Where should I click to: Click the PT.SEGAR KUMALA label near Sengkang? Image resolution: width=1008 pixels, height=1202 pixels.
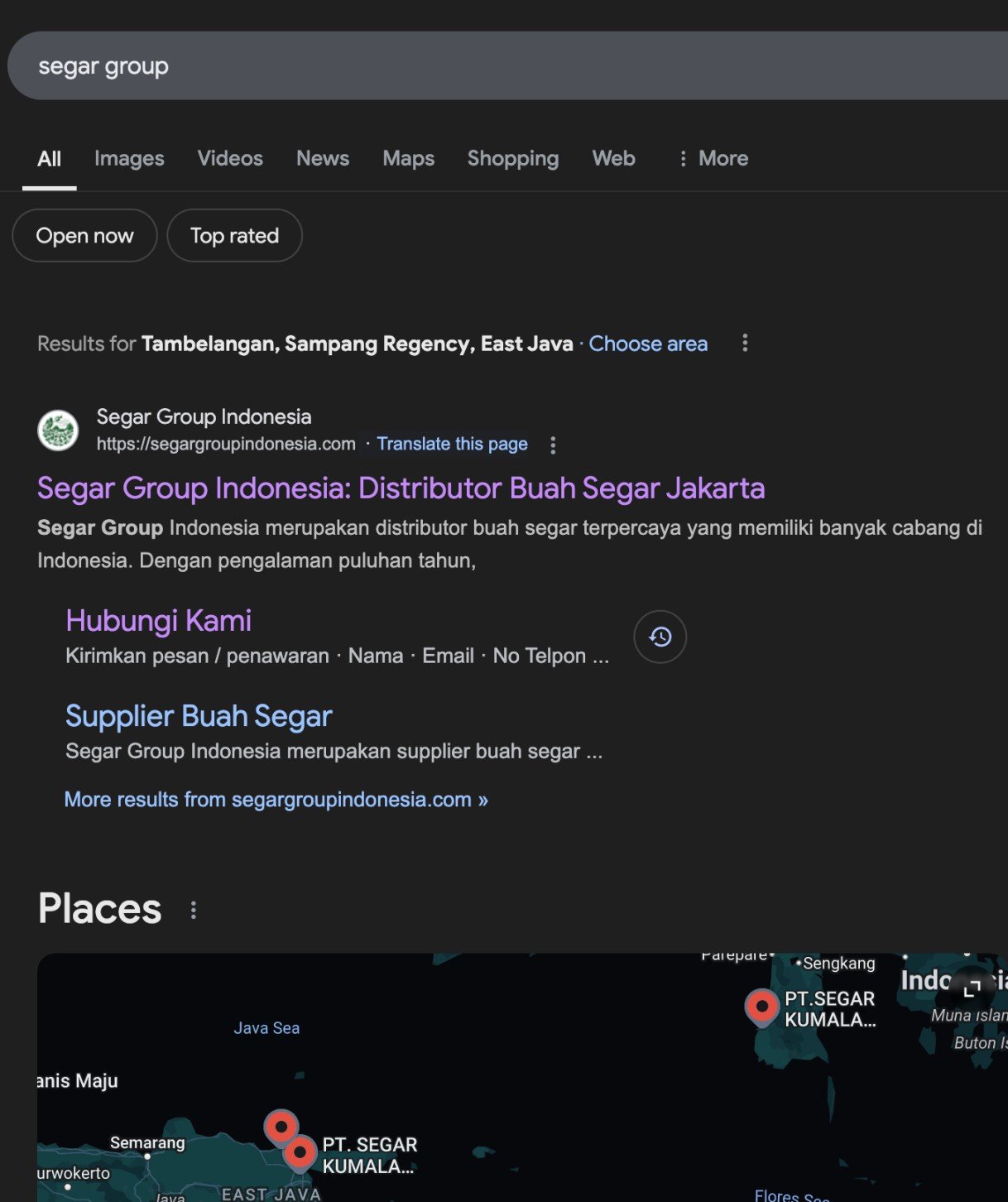pyautogui.click(x=830, y=1009)
